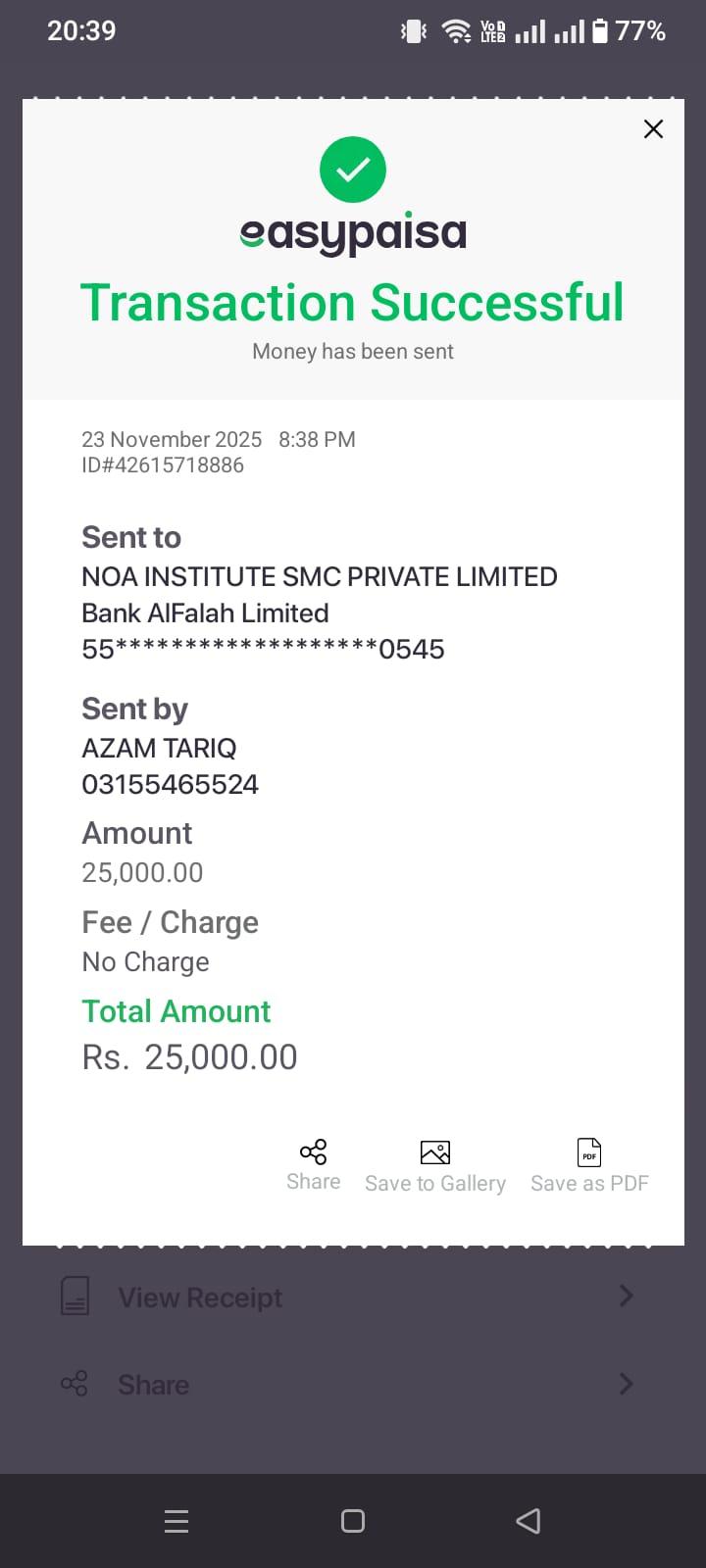Tap the receipt Share network icon
Screen dimensions: 706x1568
pyautogui.click(x=313, y=1151)
